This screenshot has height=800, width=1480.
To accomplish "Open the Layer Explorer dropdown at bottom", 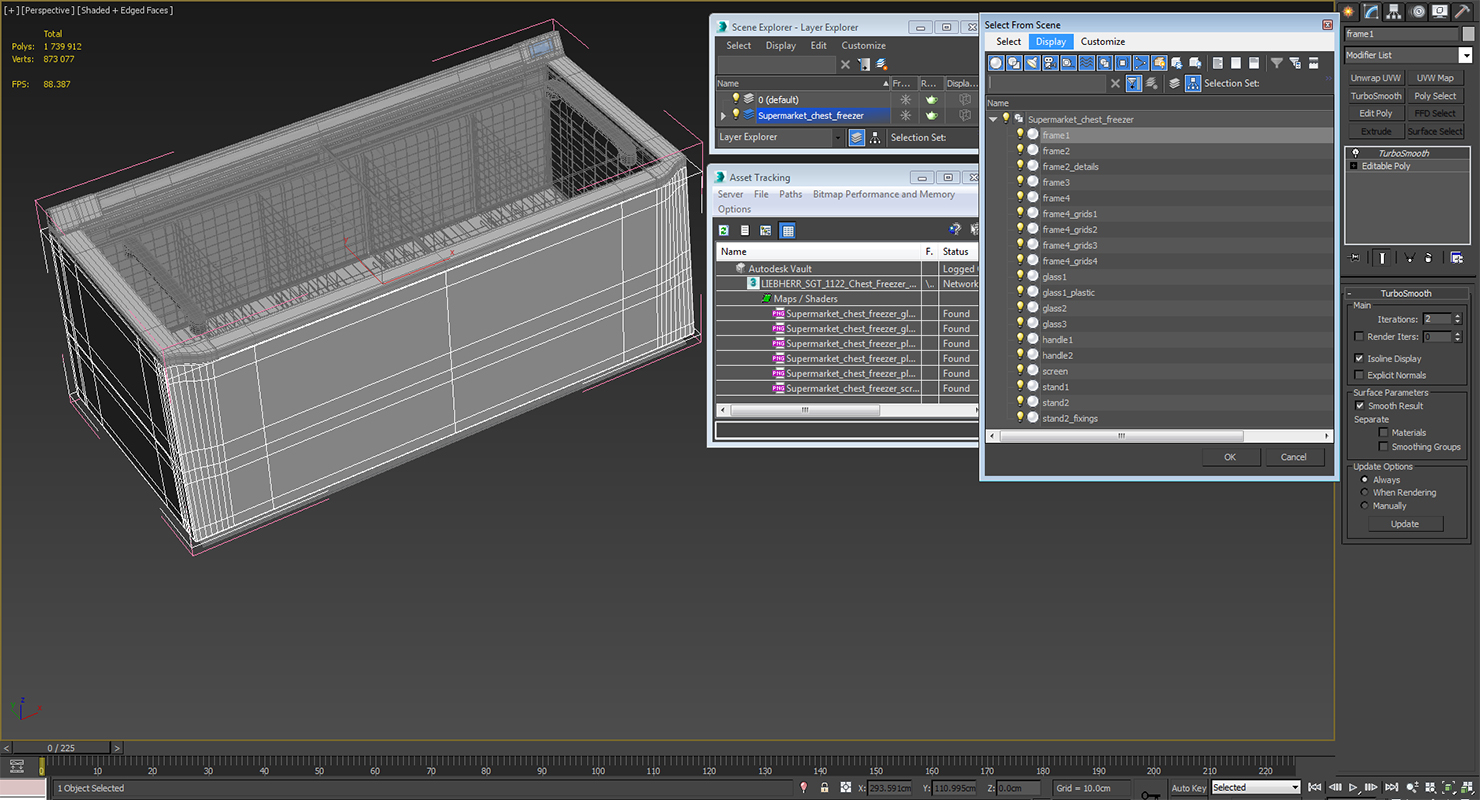I will [837, 138].
